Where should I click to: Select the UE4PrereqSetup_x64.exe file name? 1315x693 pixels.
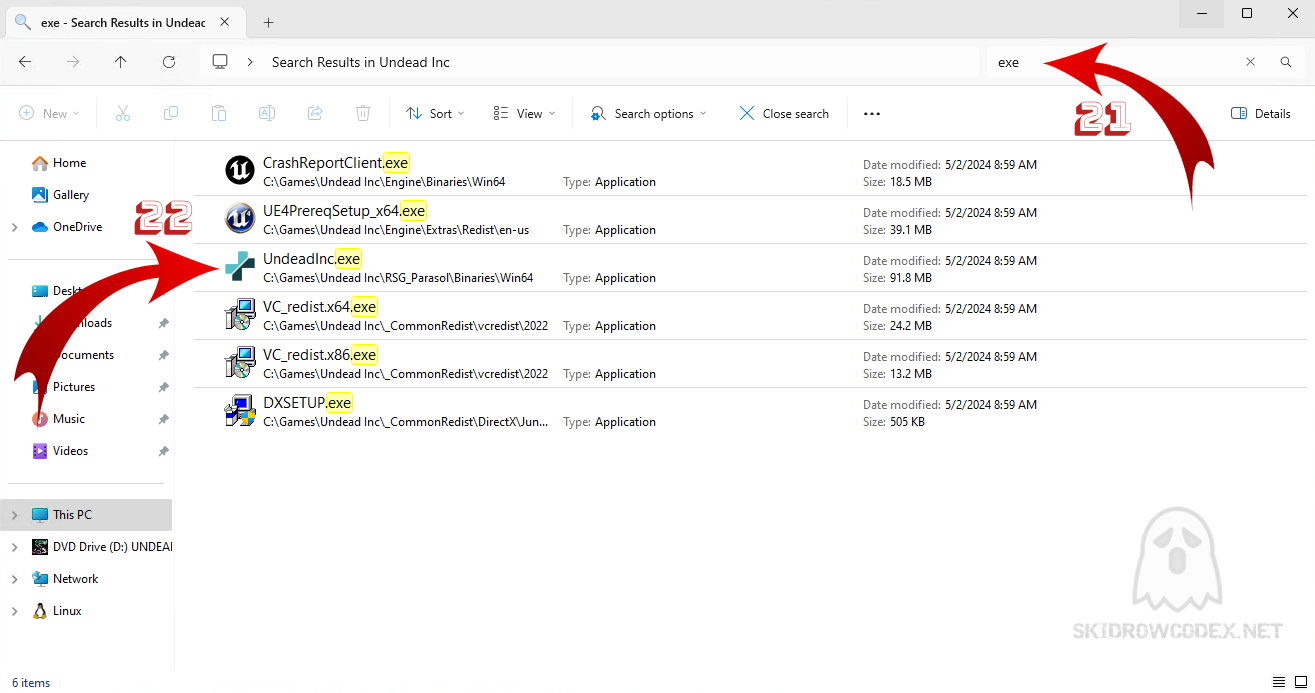pos(344,211)
